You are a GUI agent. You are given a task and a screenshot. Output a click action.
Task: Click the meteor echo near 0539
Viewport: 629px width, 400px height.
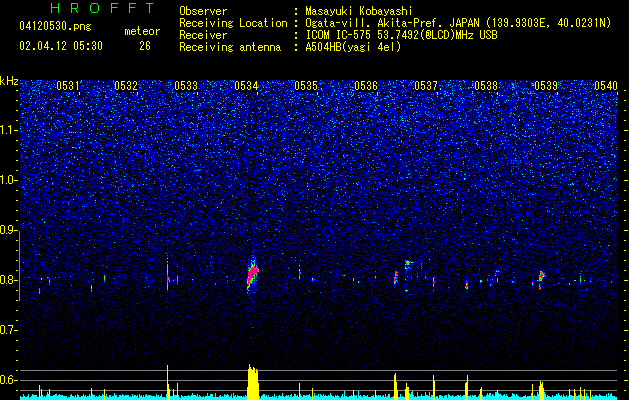(x=541, y=276)
